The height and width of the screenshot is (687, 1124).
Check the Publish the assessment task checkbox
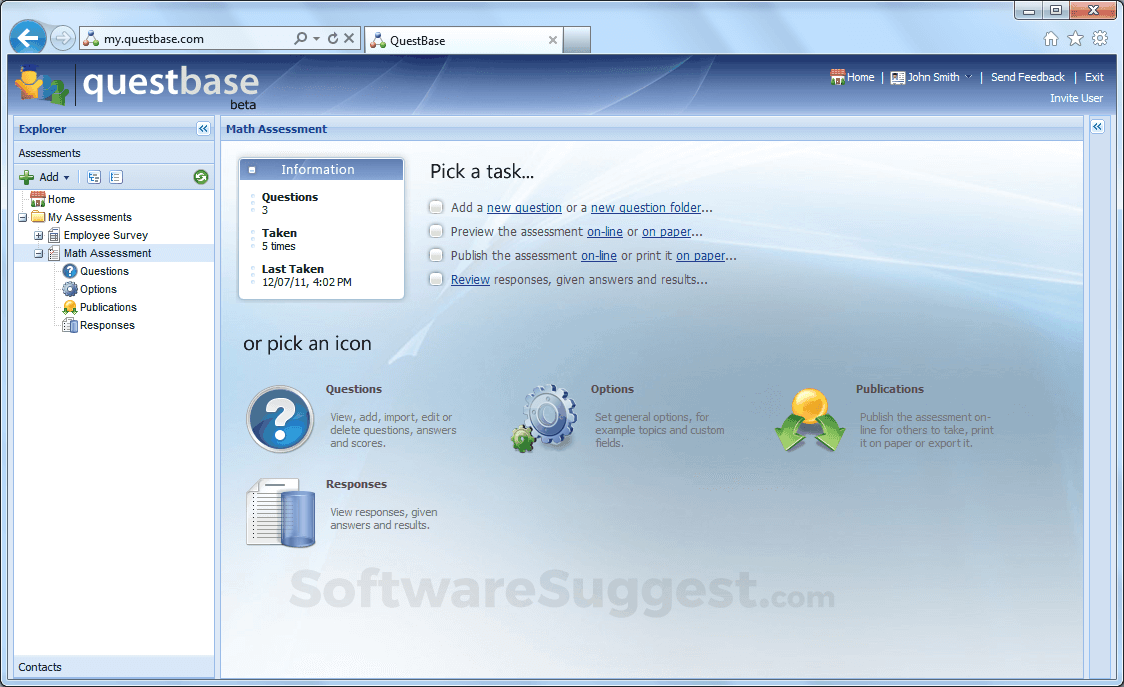click(x=436, y=255)
